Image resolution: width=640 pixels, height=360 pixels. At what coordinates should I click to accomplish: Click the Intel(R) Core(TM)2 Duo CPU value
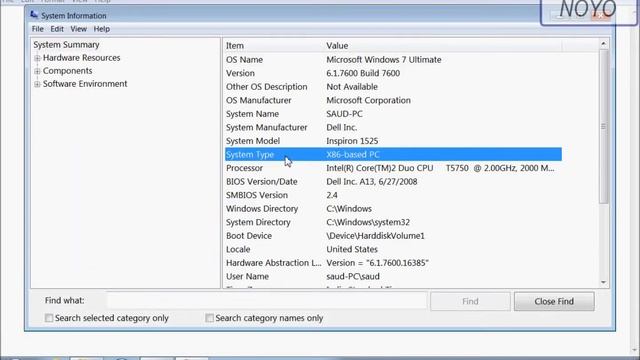(x=440, y=168)
